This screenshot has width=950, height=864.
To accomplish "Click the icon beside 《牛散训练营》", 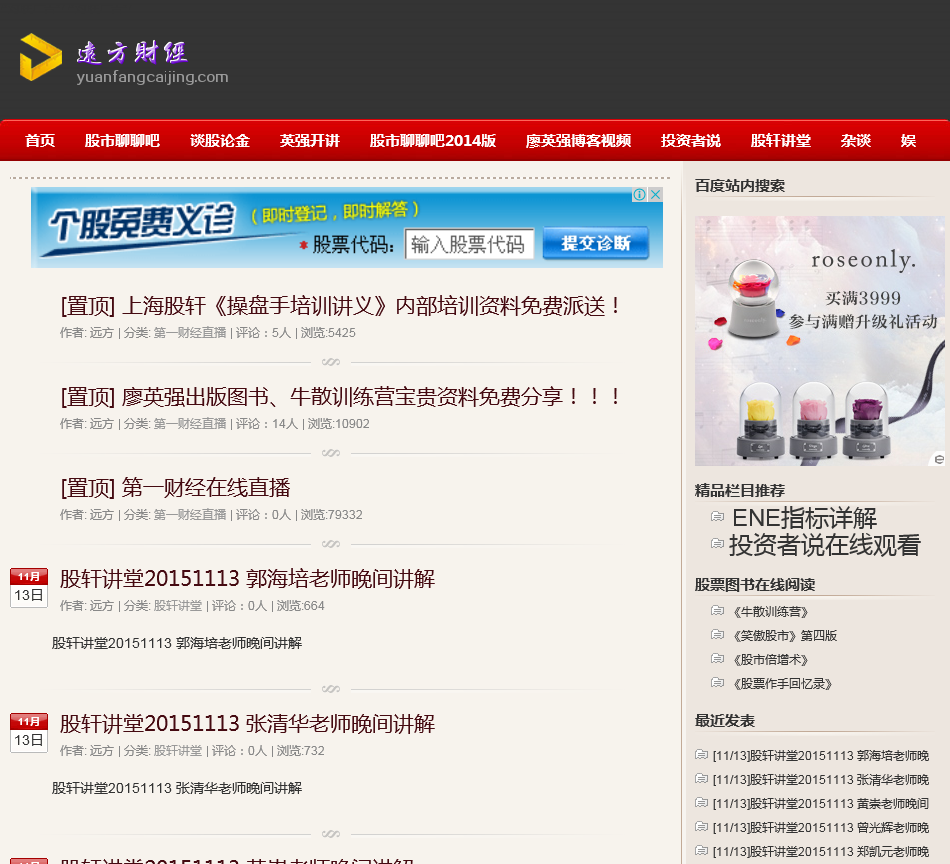I will [717, 610].
